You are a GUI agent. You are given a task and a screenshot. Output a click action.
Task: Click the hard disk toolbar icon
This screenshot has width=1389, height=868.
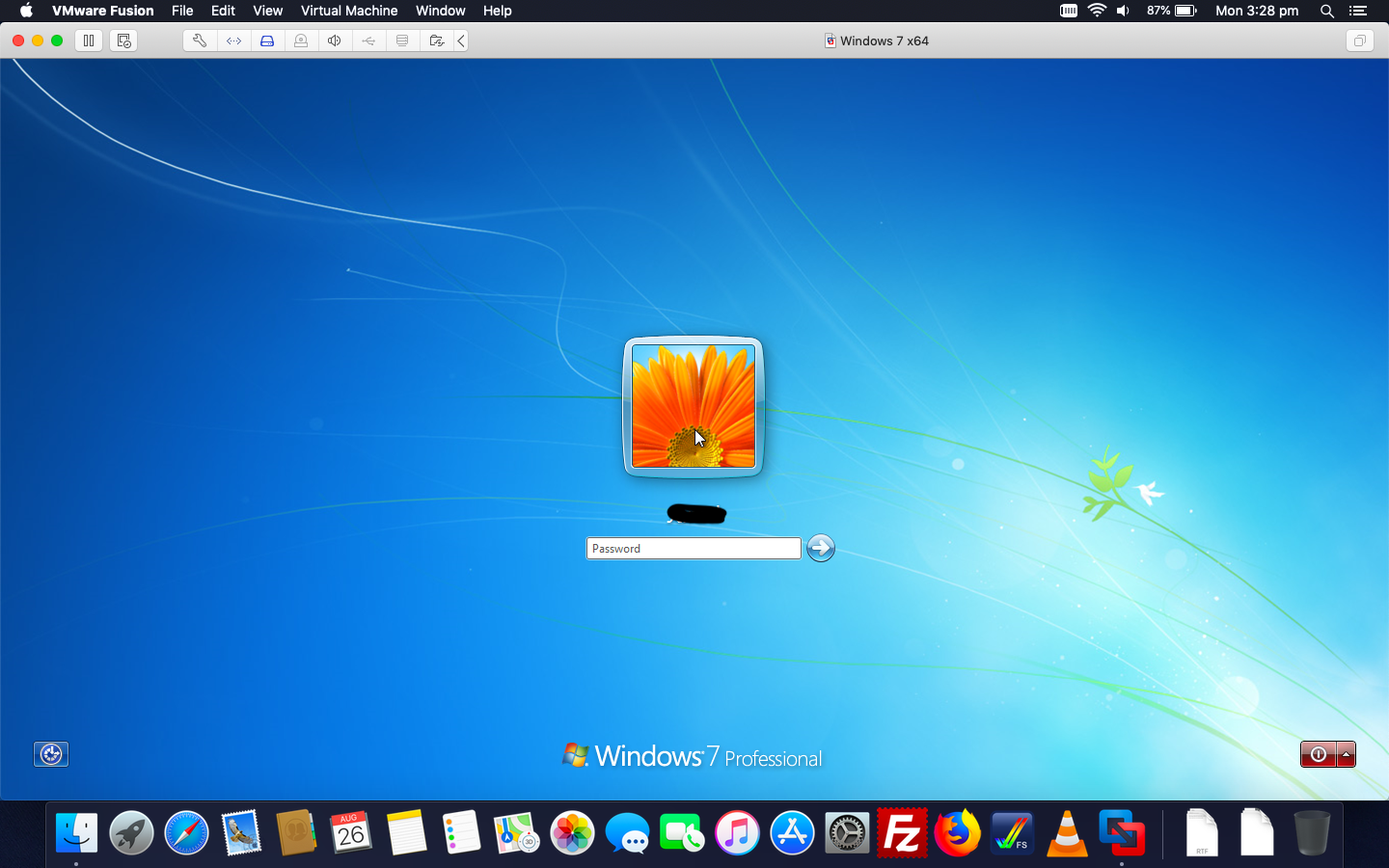pos(267,41)
